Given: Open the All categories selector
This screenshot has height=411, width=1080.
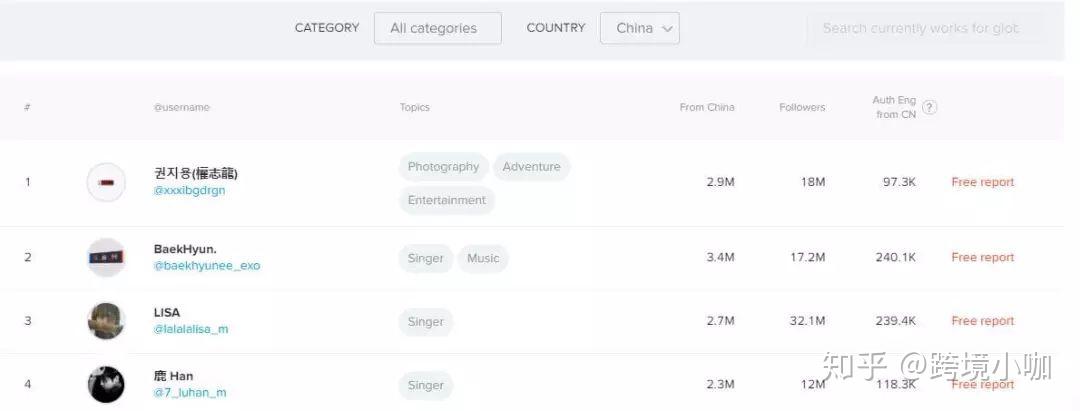Looking at the screenshot, I should click(x=437, y=28).
